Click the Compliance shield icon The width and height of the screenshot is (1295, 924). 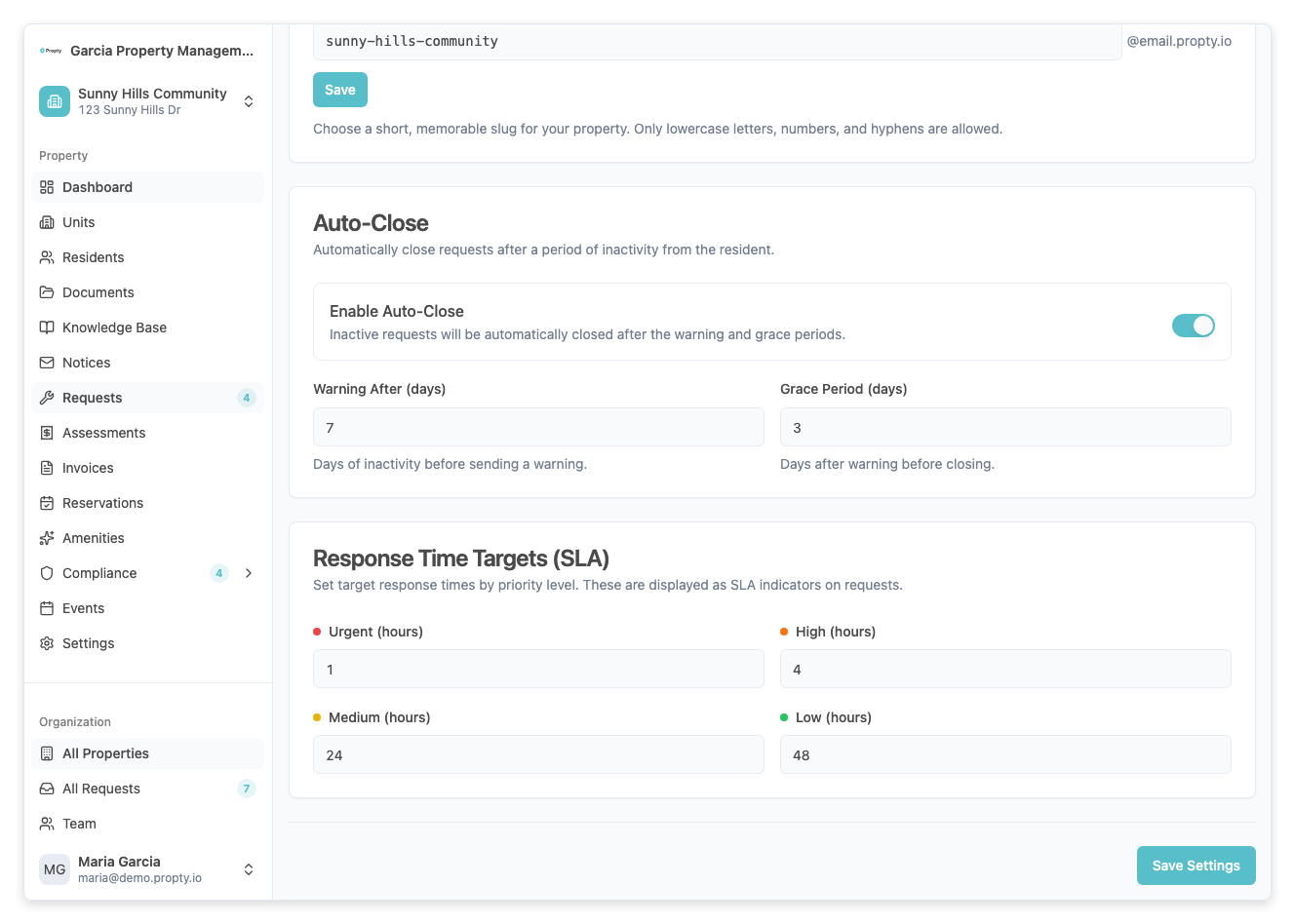coord(47,573)
